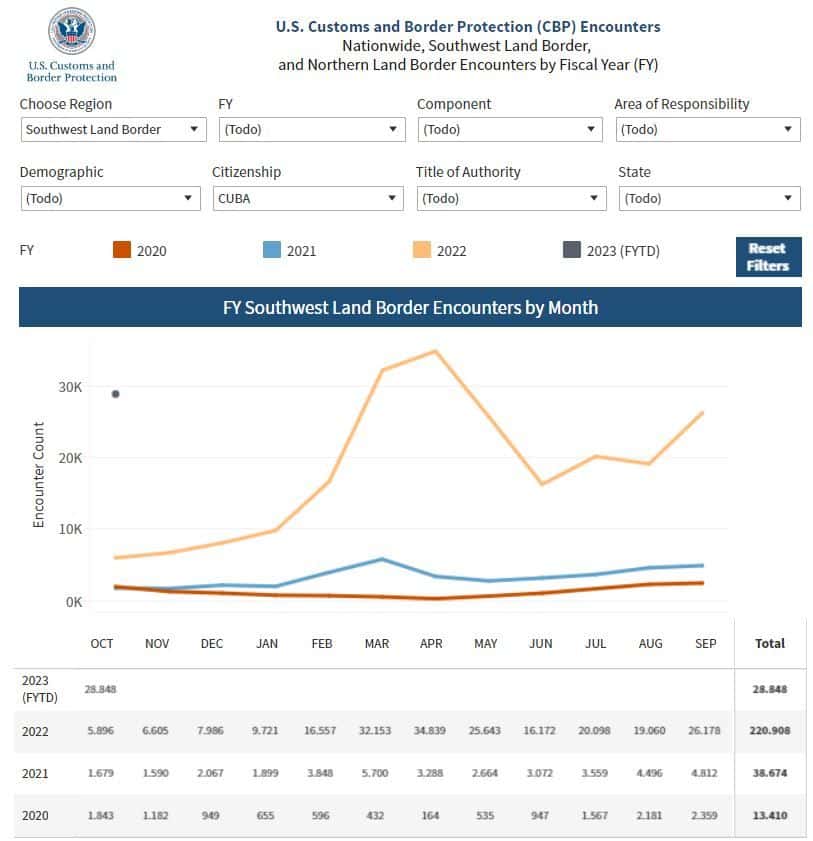This screenshot has height=841, width=813.
Task: Select the 2021 blue legend swatch
Action: pyautogui.click(x=272, y=250)
